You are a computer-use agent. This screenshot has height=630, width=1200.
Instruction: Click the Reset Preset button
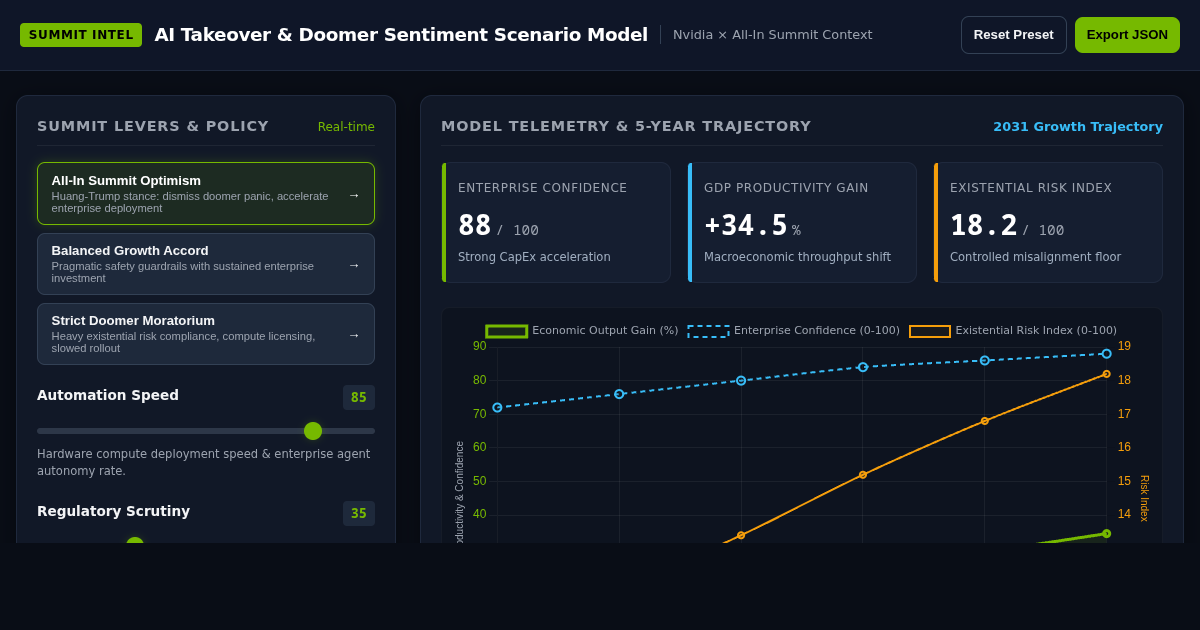tap(1013, 35)
